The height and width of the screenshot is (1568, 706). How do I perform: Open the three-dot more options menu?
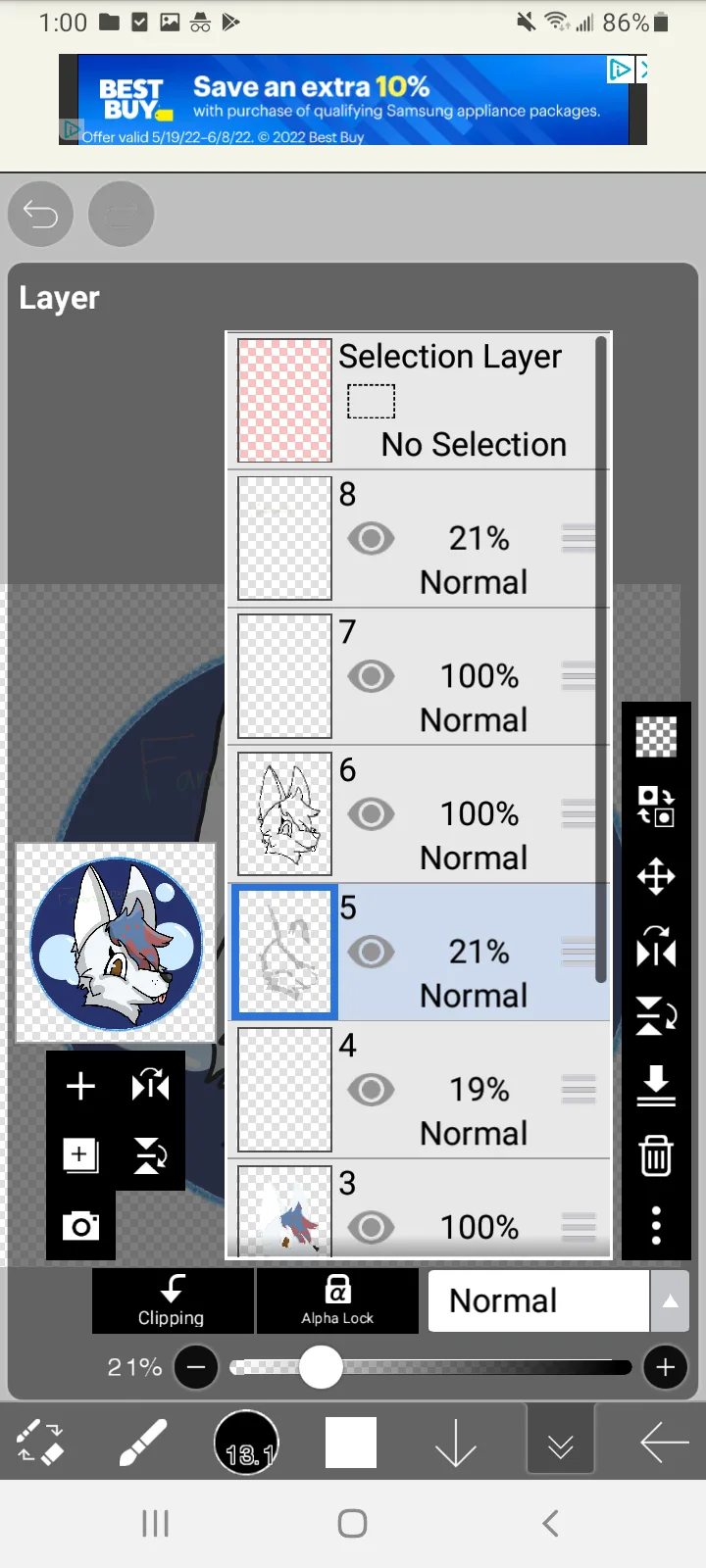pos(656,1225)
